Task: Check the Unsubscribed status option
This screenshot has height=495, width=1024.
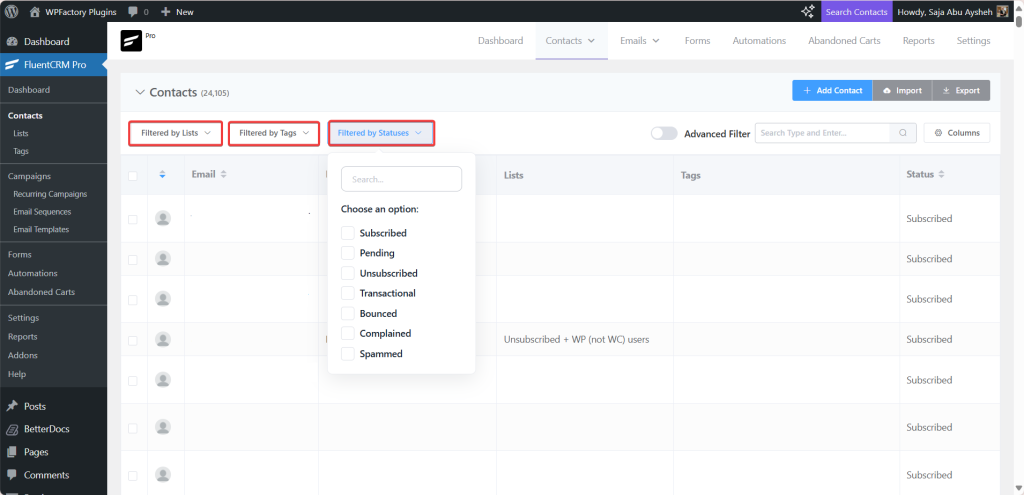Action: tap(348, 273)
